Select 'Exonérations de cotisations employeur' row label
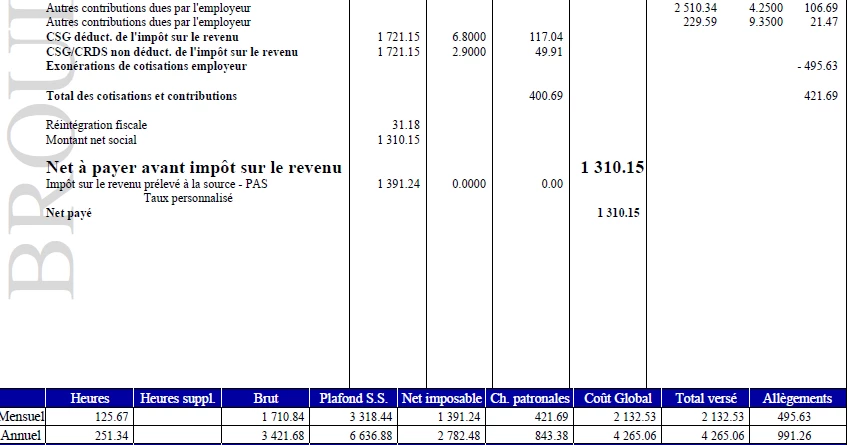Image resolution: width=848 pixels, height=445 pixels. point(146,66)
